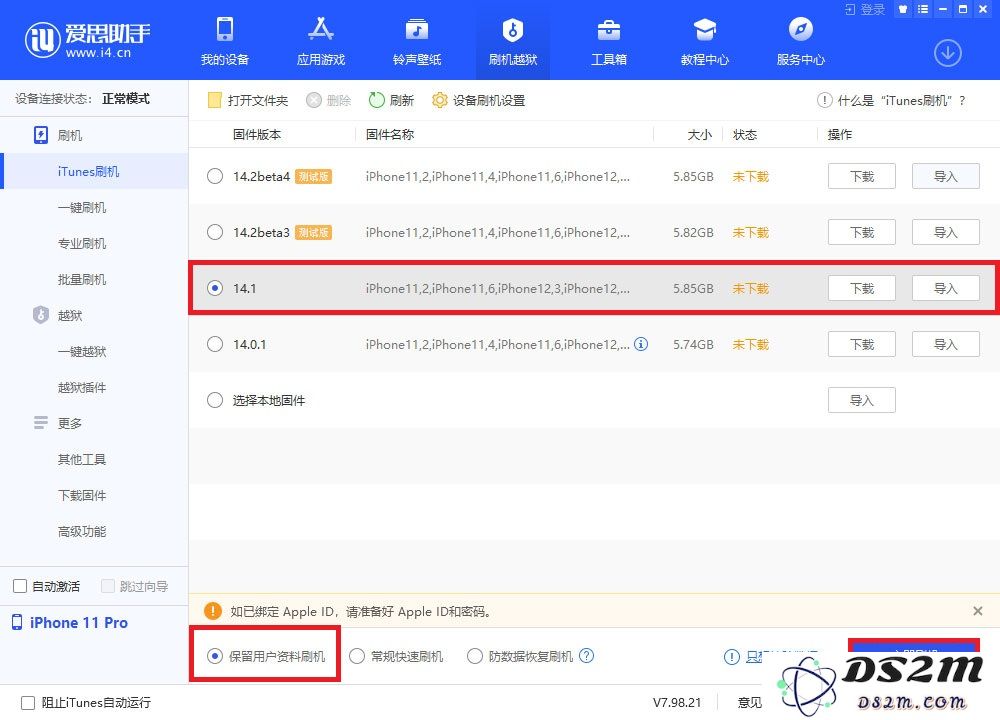Open 我的设备 device tab icon

224,30
